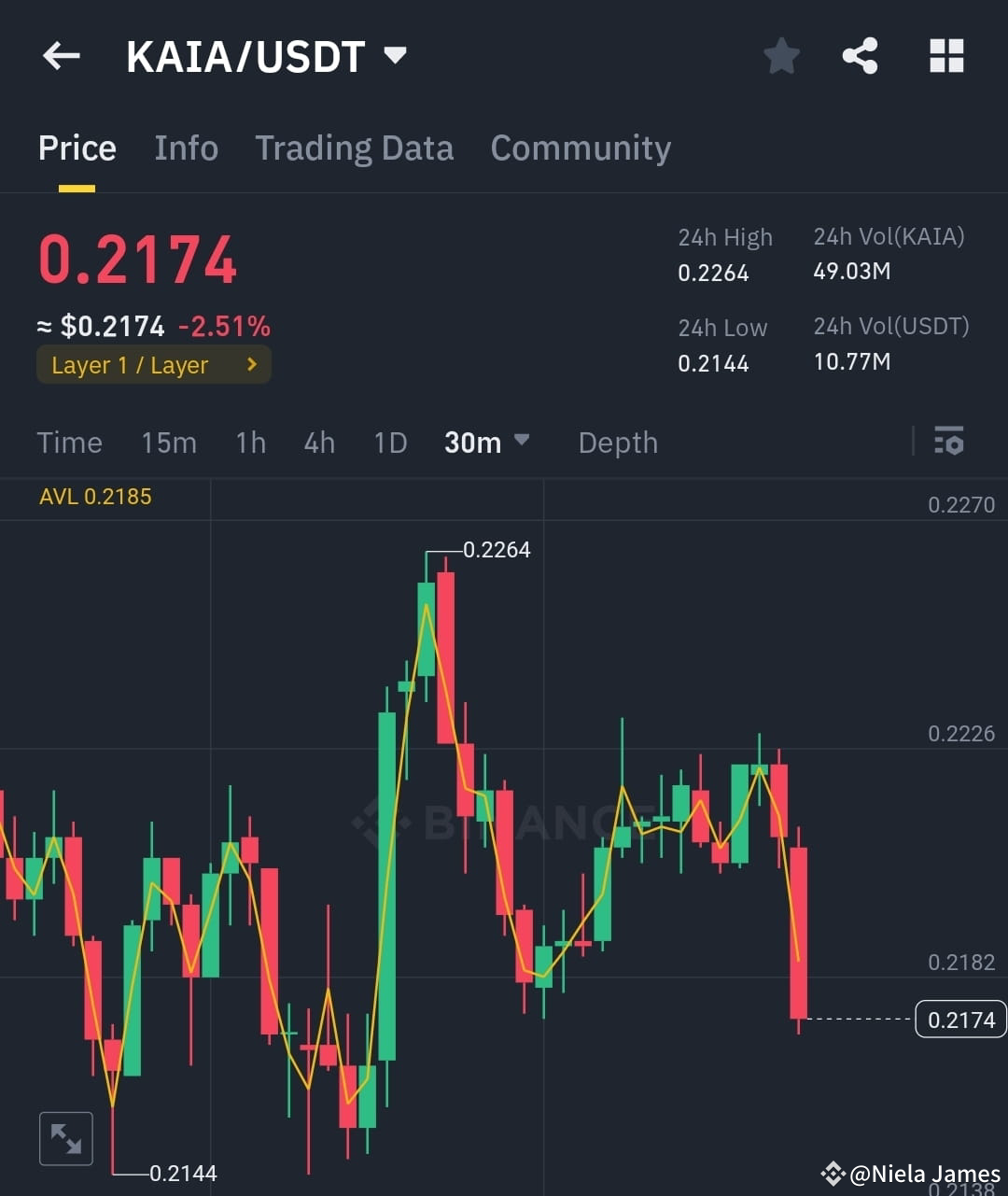Open the Trading Data tab
1008x1196 pixels.
tap(354, 148)
